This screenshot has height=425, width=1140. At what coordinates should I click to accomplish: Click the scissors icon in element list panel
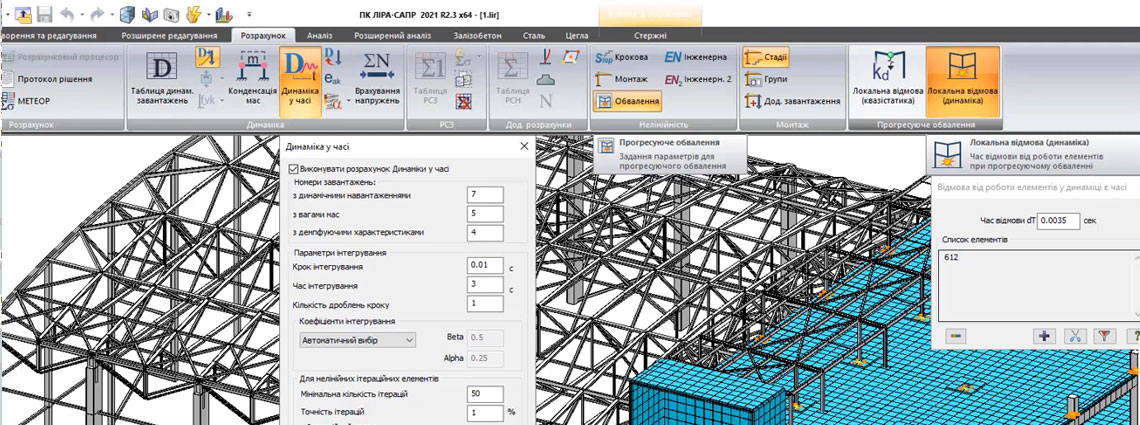pyautogui.click(x=1075, y=336)
